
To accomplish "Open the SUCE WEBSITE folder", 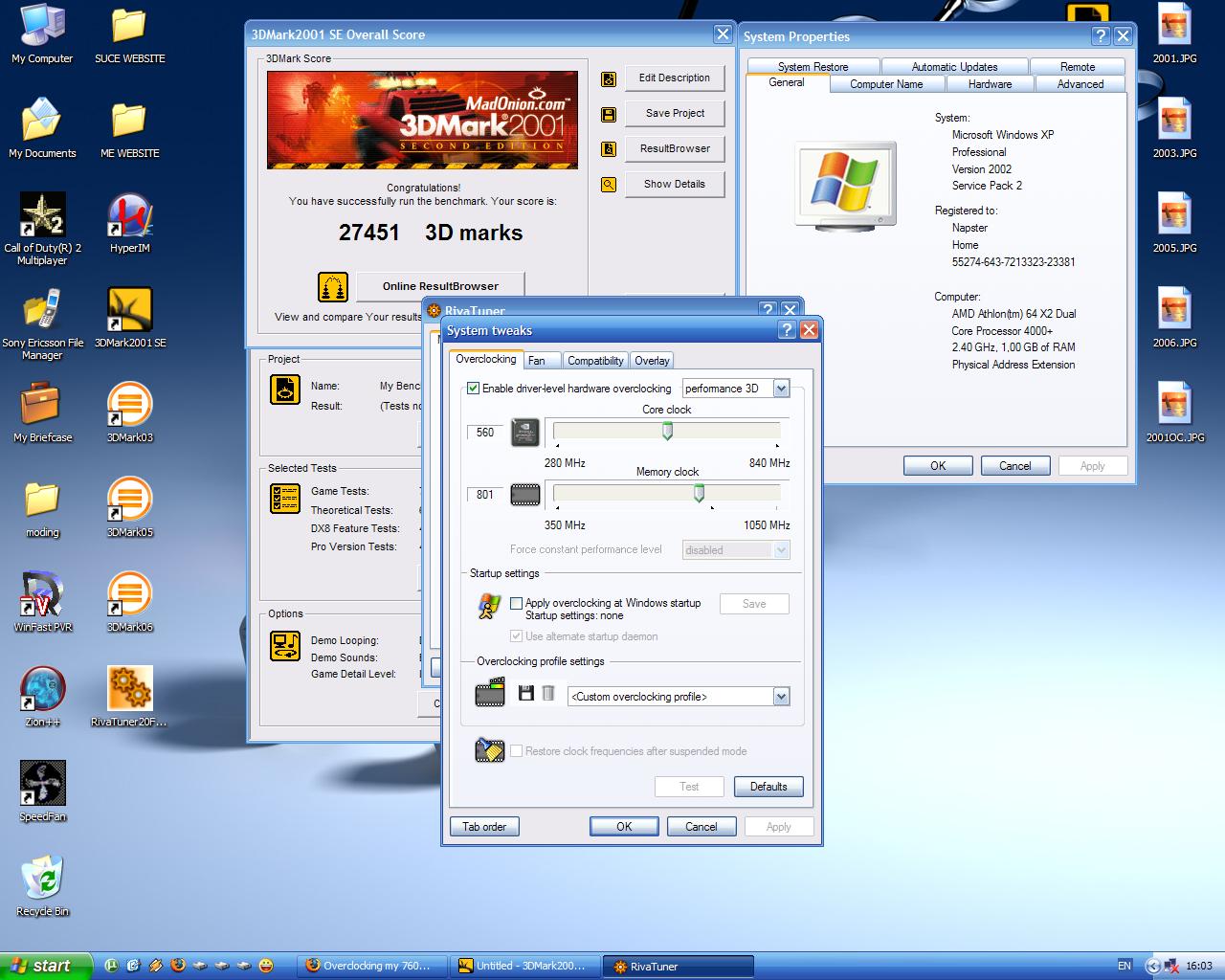I will coord(129,33).
